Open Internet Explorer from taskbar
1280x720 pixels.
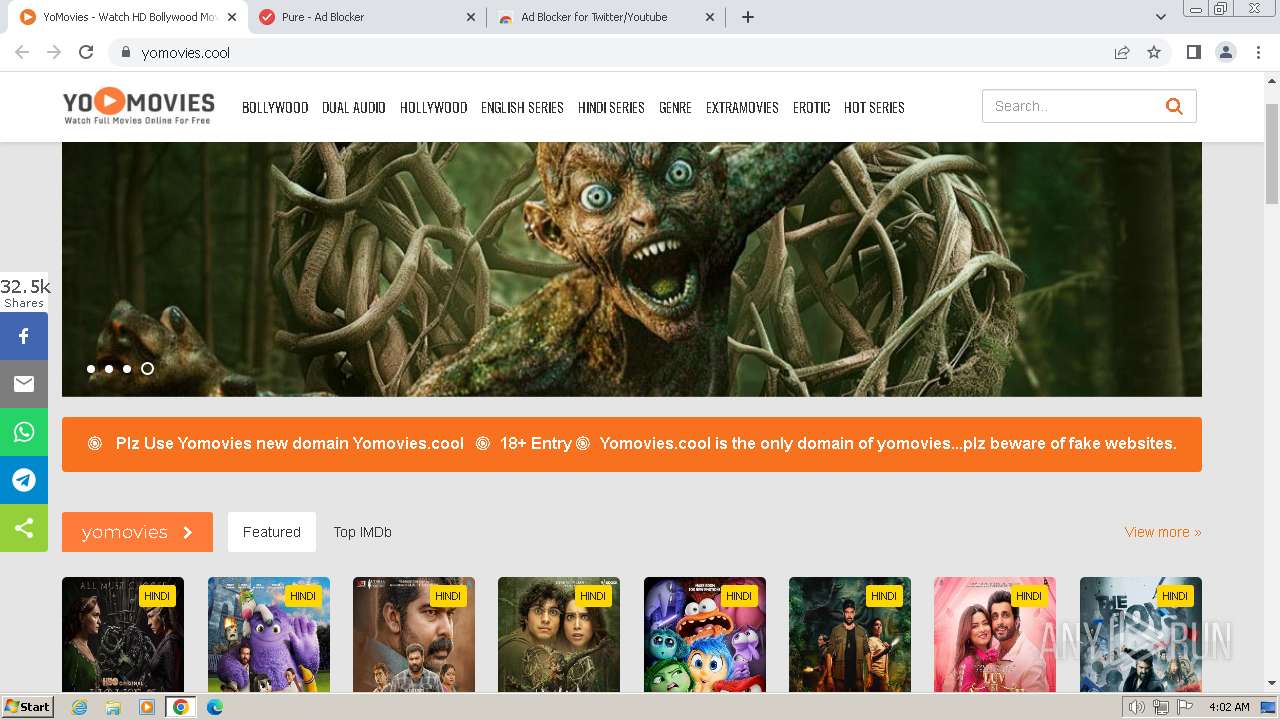80,707
